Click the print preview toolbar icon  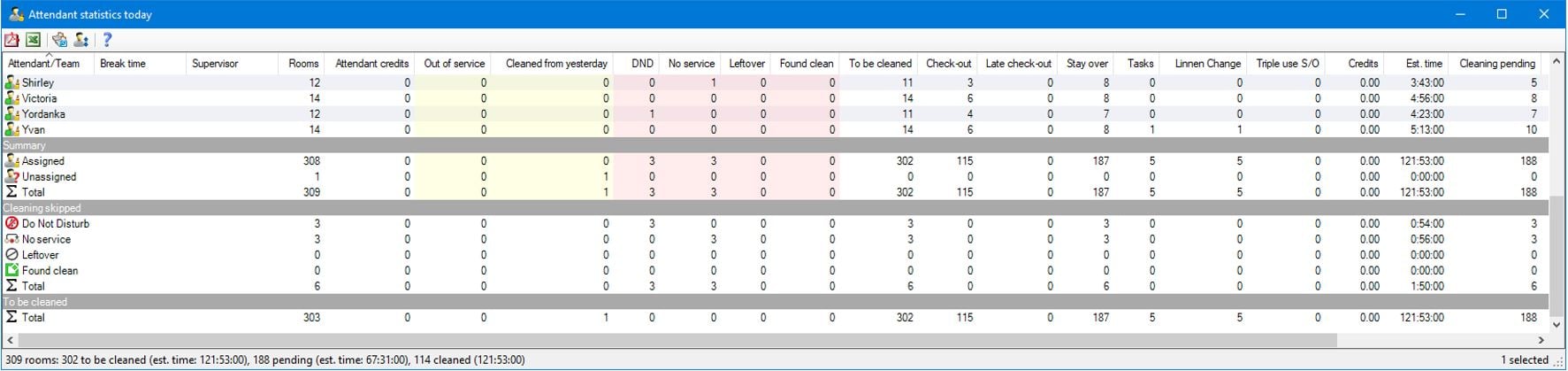[59, 40]
